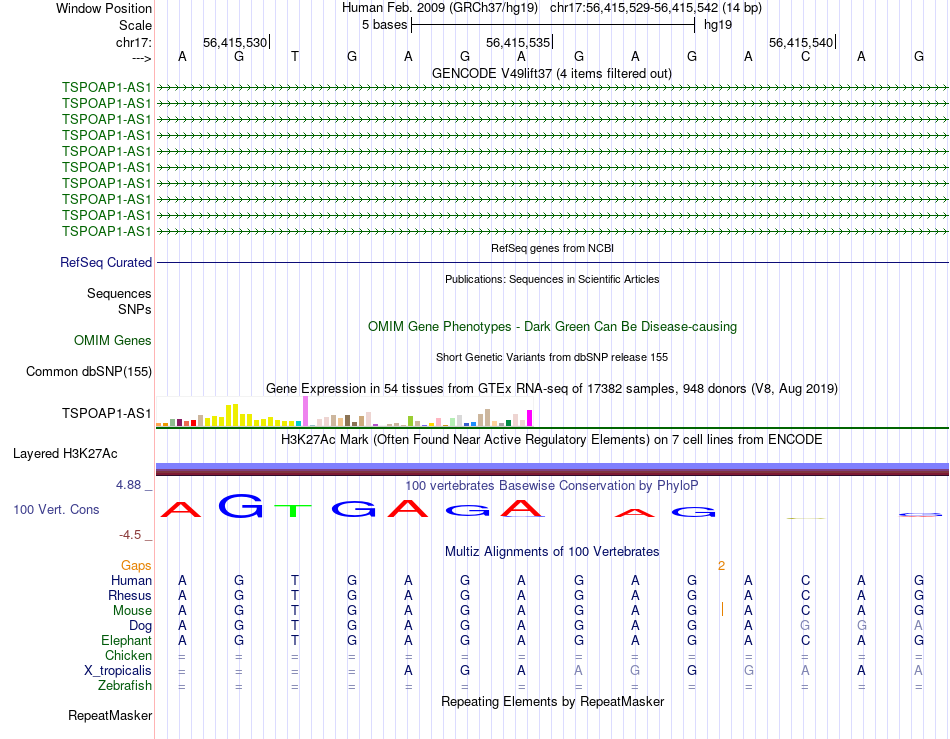The height and width of the screenshot is (739, 950).
Task: Click the Human species label
Action: [x=131, y=580]
